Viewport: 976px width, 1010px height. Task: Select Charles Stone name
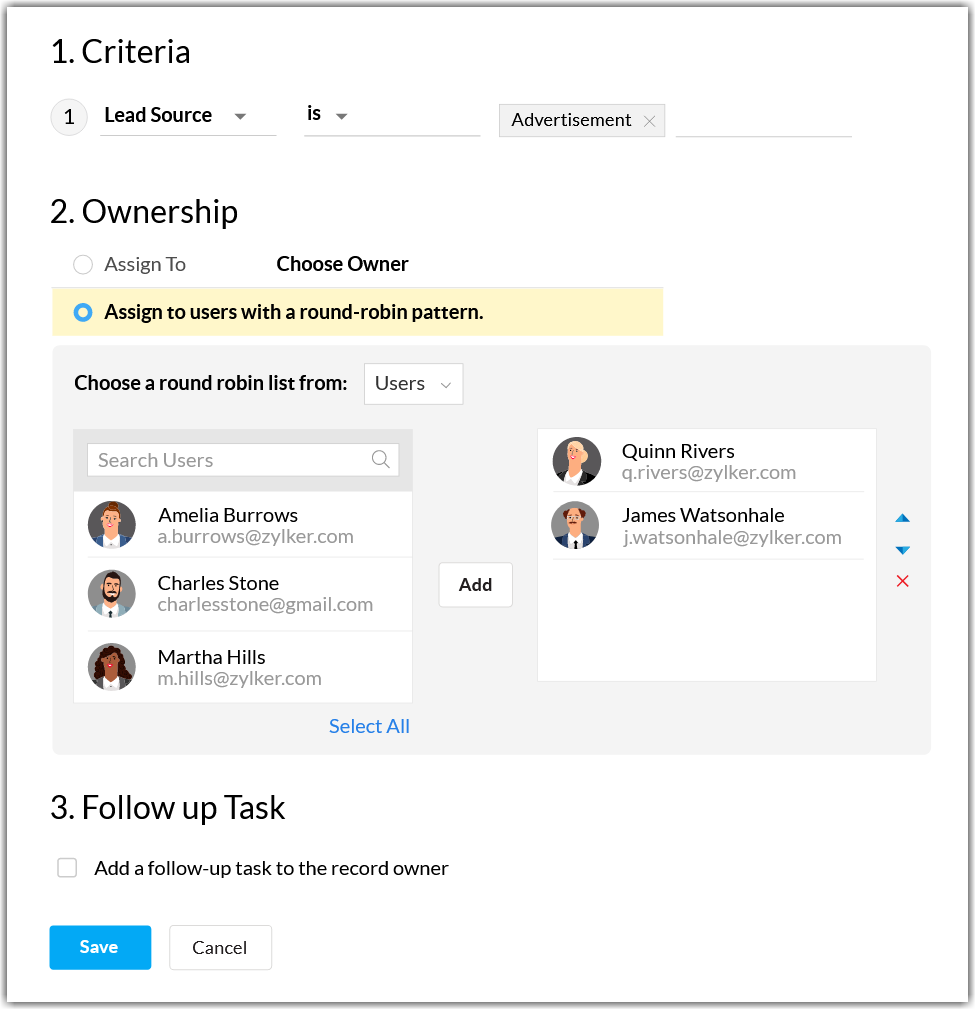pyautogui.click(x=218, y=583)
